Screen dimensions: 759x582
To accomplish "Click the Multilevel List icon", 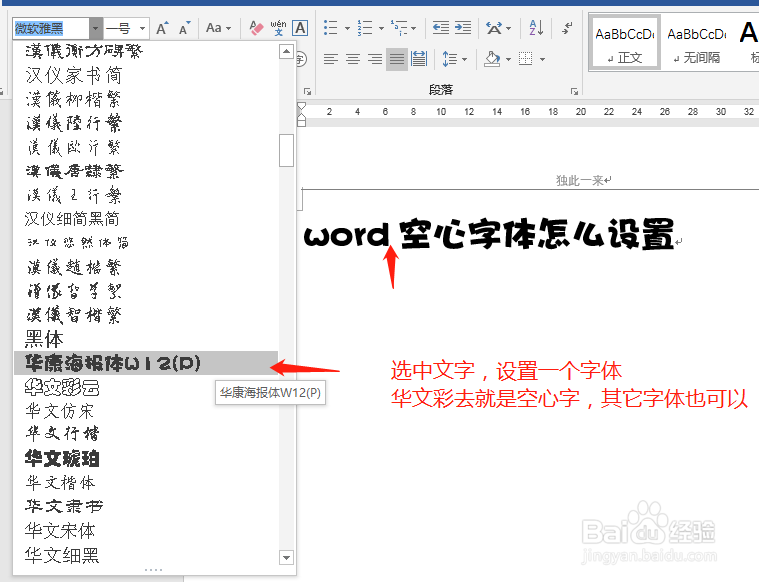I will tap(400, 28).
